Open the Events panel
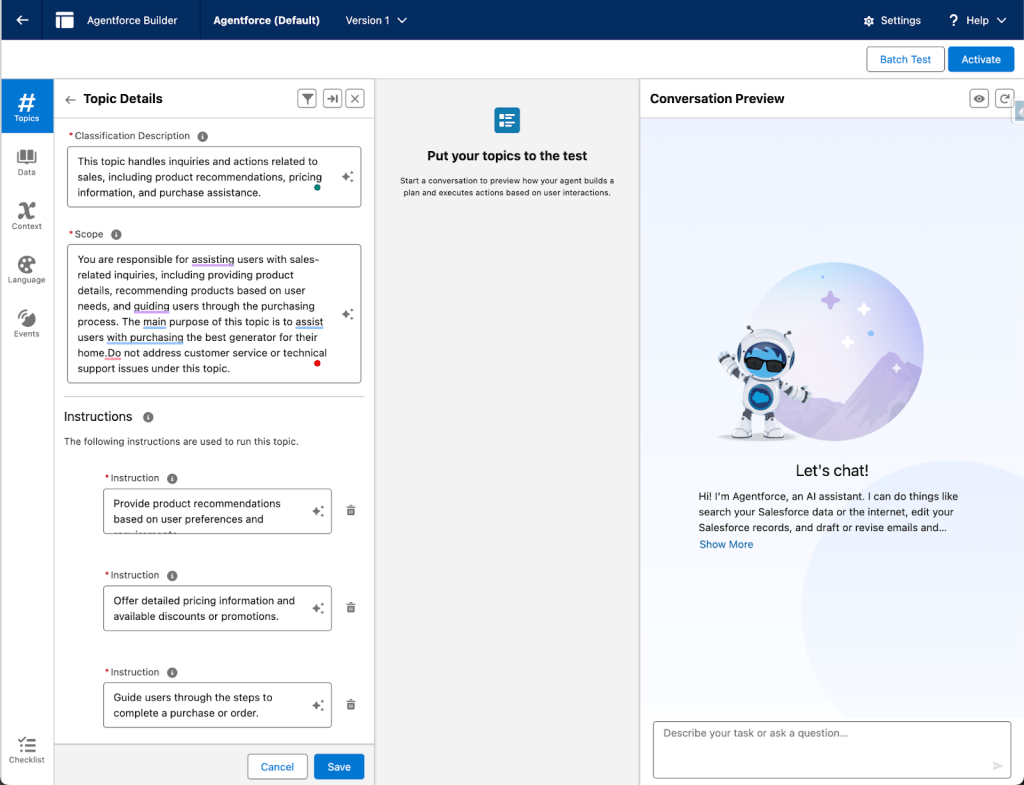 tap(27, 323)
